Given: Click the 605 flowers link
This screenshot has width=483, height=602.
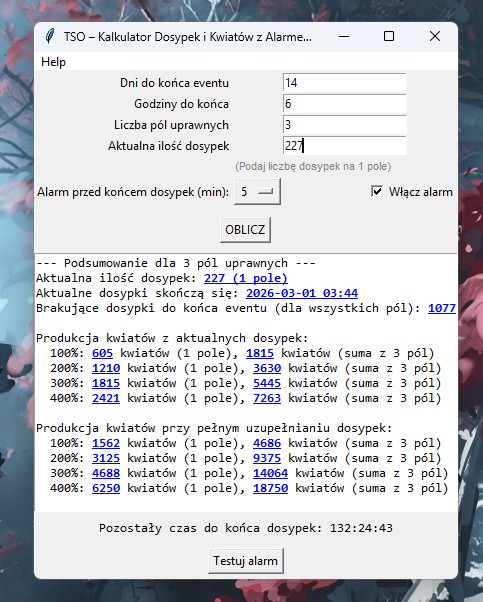Looking at the screenshot, I should 103,353.
